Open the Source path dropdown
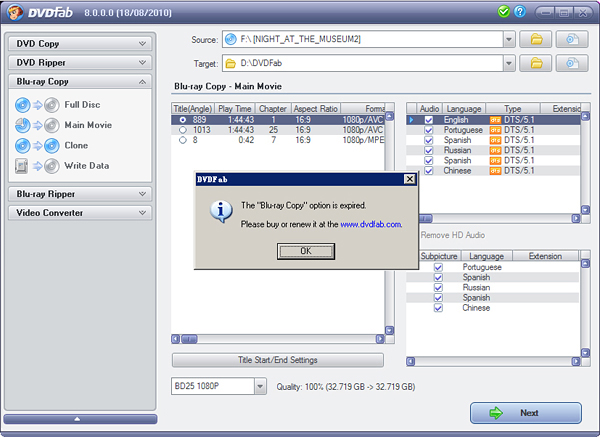The height and width of the screenshot is (437, 600). tap(509, 39)
